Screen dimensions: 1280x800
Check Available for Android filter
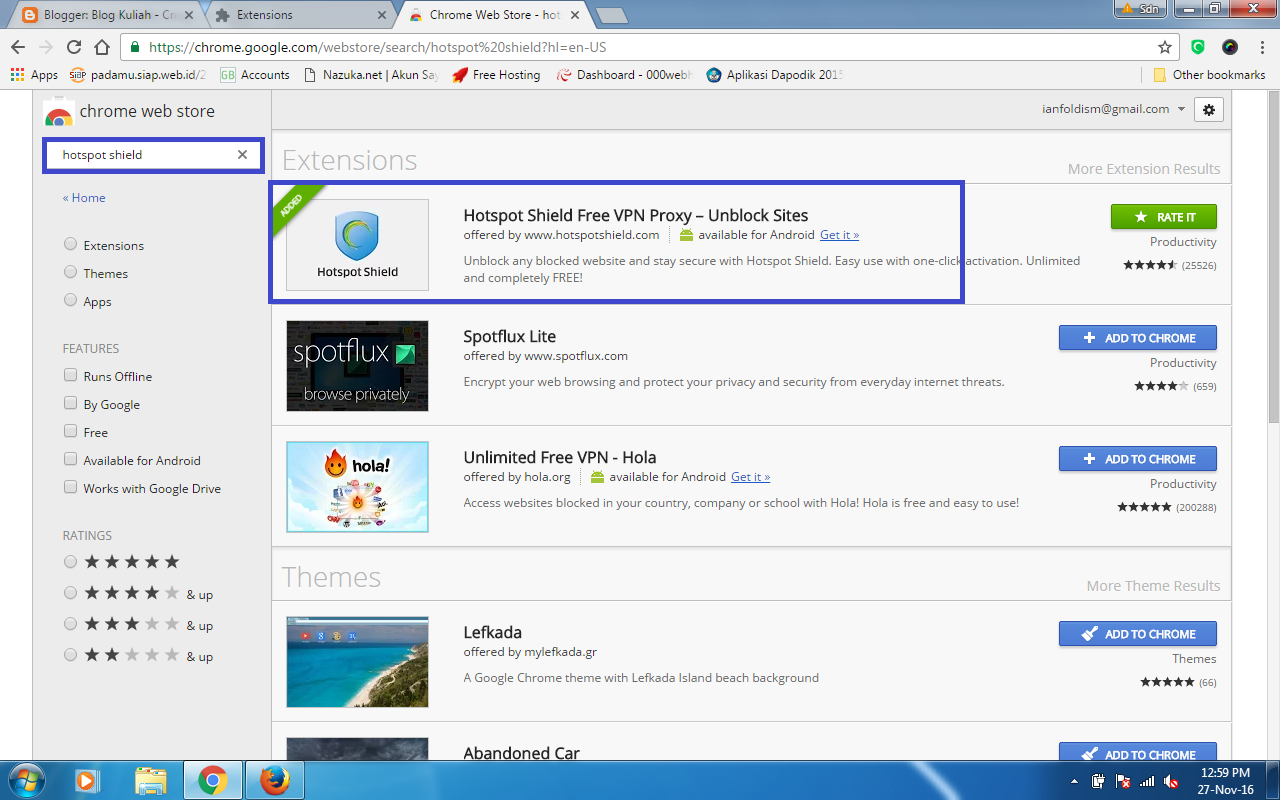pyautogui.click(x=70, y=459)
